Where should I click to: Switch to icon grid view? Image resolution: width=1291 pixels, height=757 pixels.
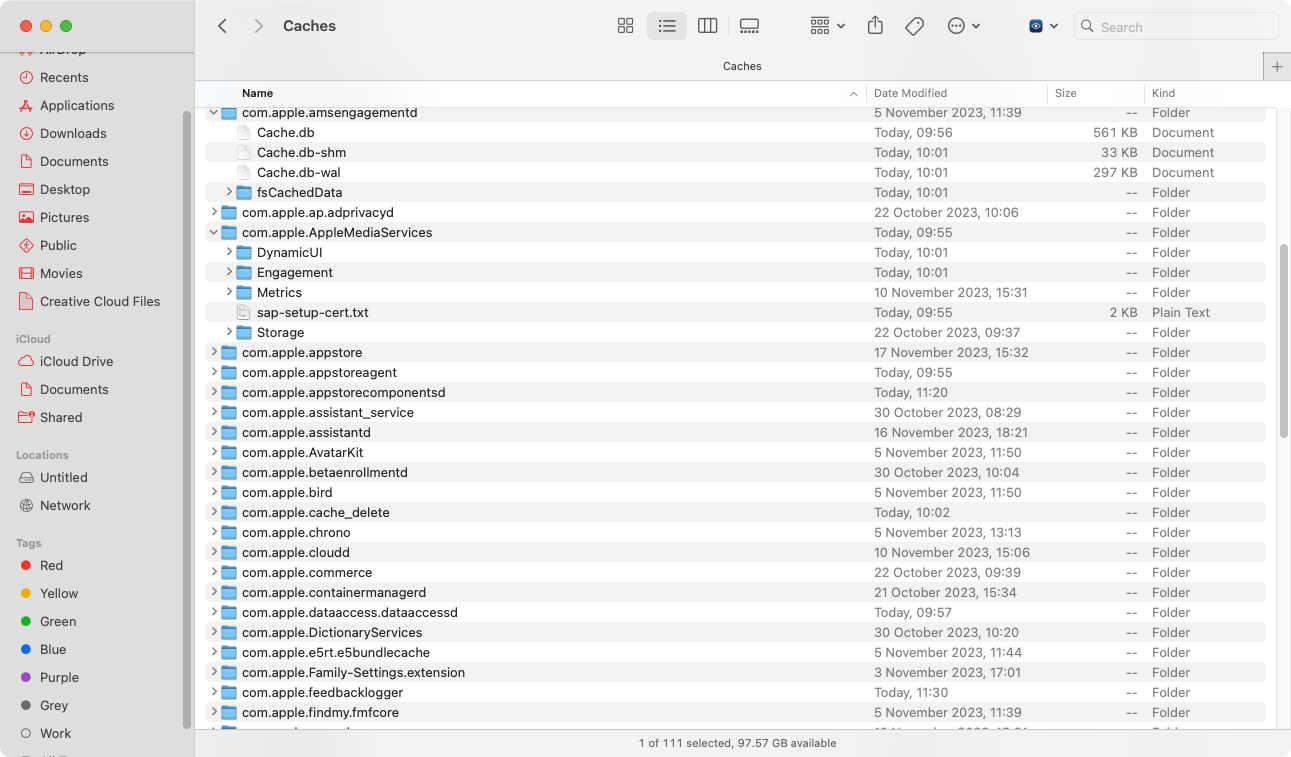[626, 26]
